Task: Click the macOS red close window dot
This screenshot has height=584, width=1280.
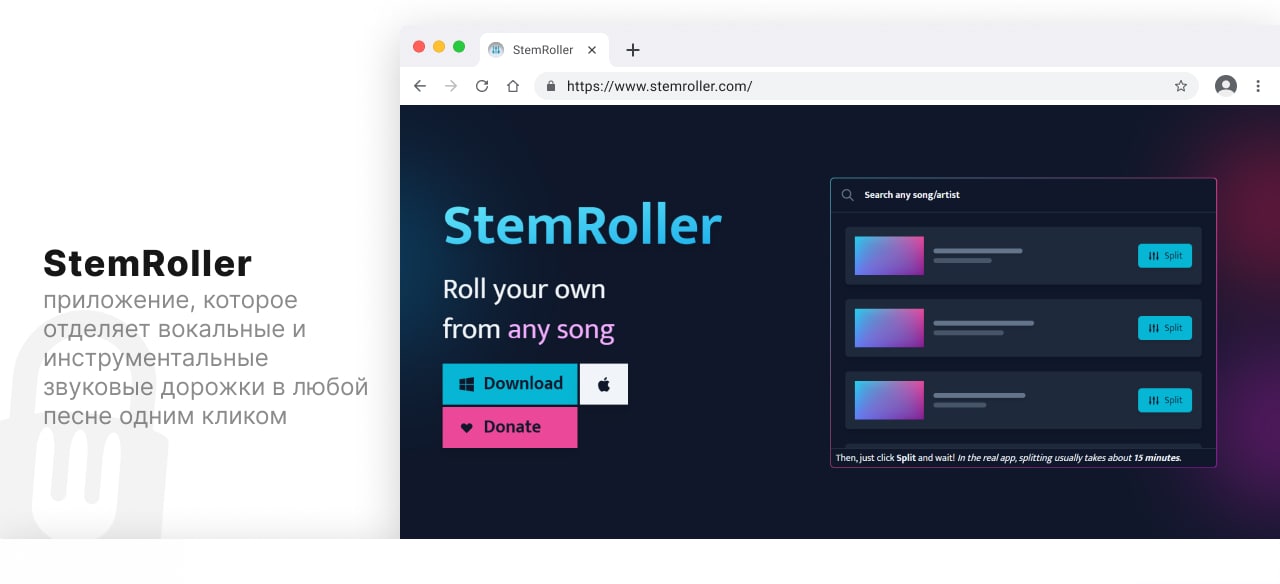Action: pos(419,47)
